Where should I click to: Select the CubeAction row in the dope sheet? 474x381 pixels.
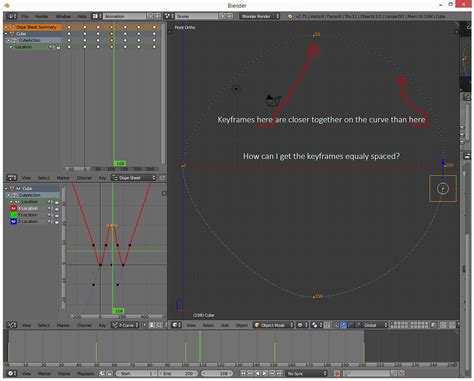point(33,40)
